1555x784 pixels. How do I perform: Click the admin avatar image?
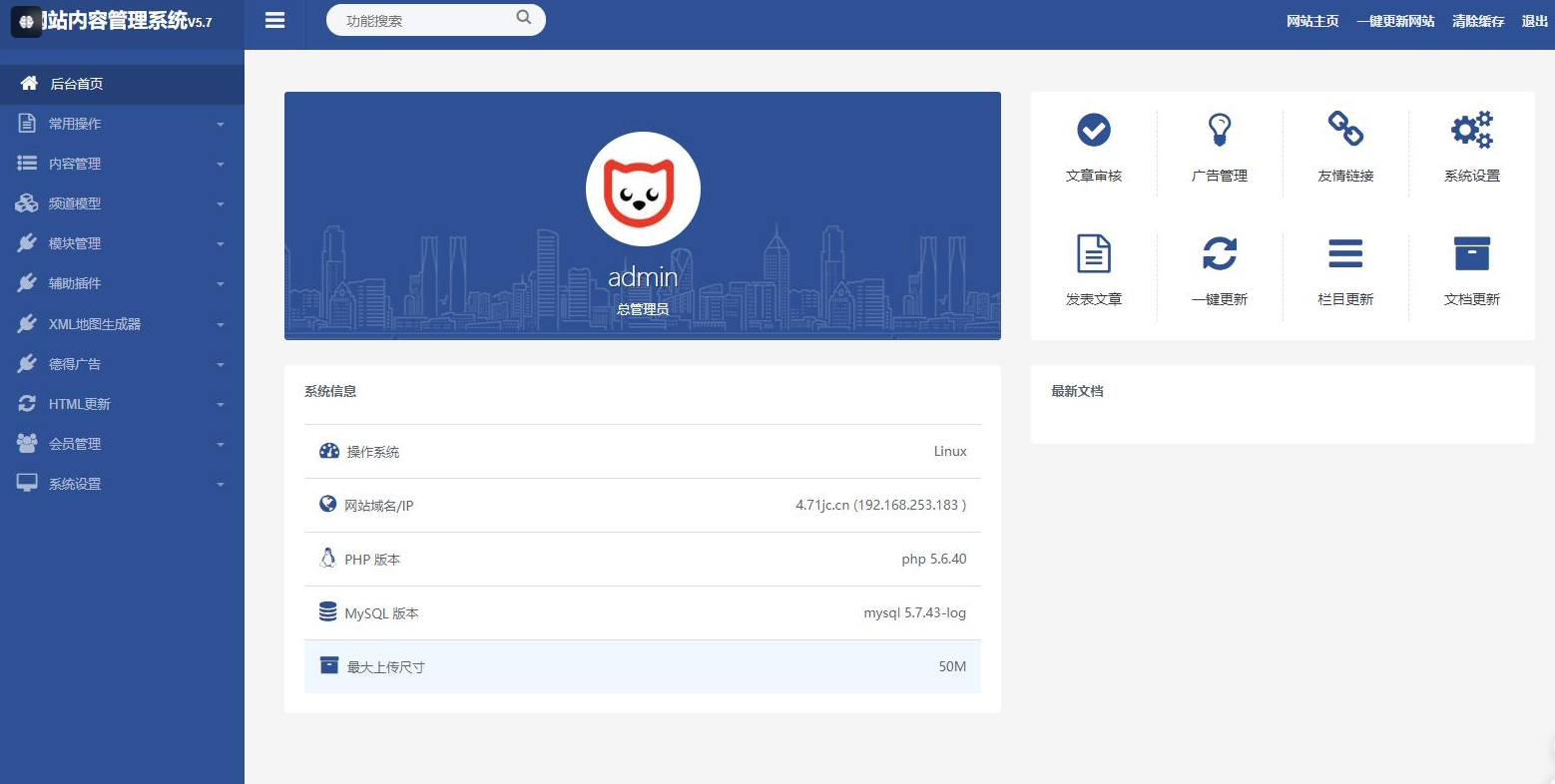coord(643,190)
